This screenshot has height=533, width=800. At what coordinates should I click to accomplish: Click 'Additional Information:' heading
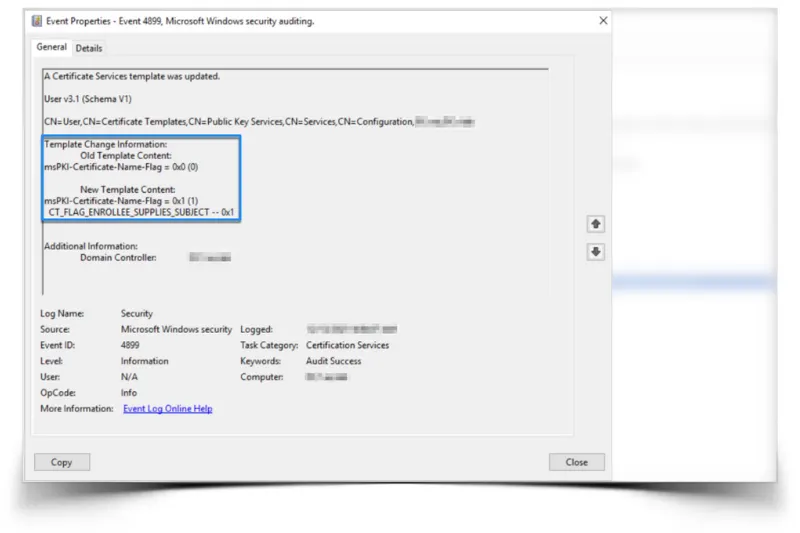click(x=91, y=246)
